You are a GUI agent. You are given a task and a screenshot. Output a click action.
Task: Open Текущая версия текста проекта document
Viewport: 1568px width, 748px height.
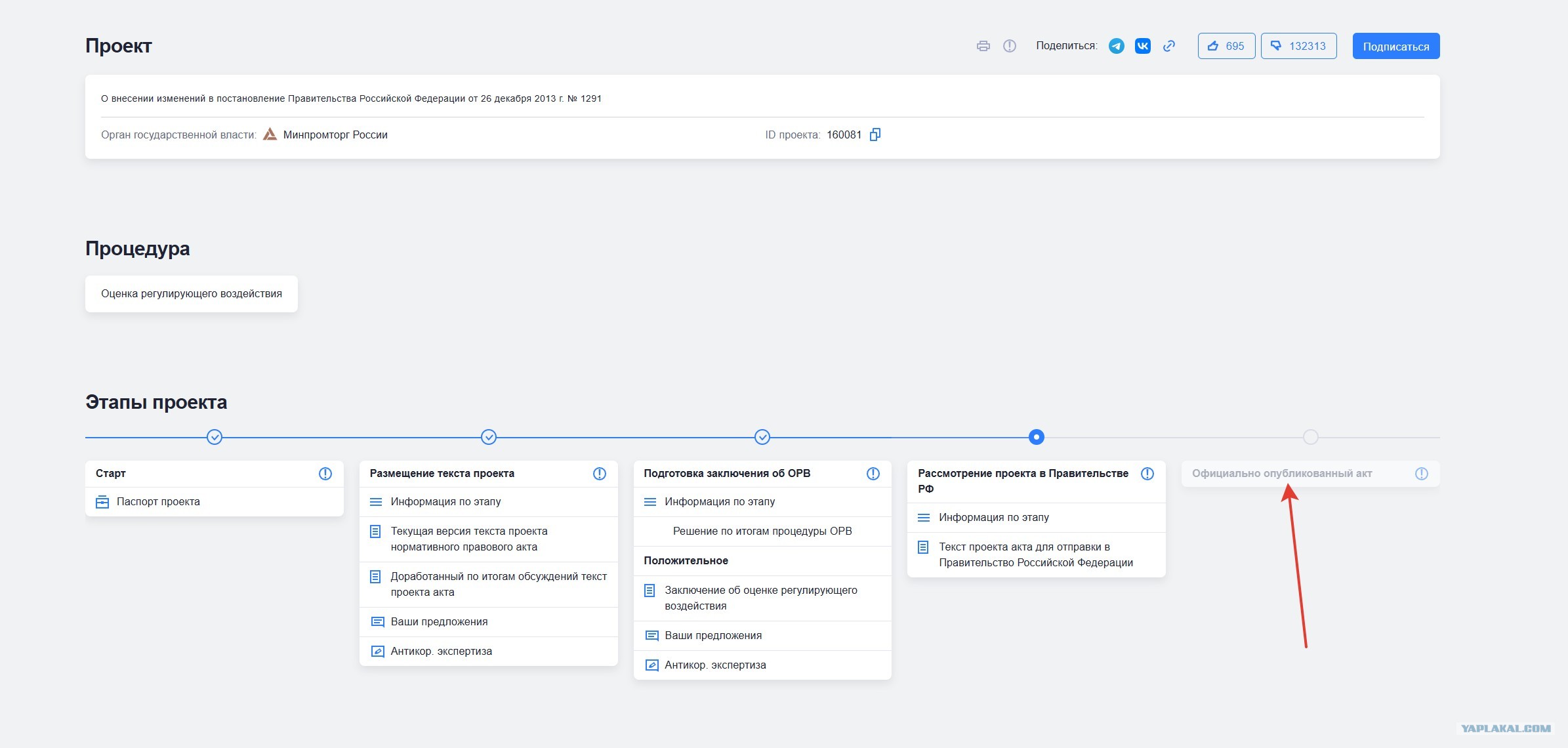pos(489,539)
